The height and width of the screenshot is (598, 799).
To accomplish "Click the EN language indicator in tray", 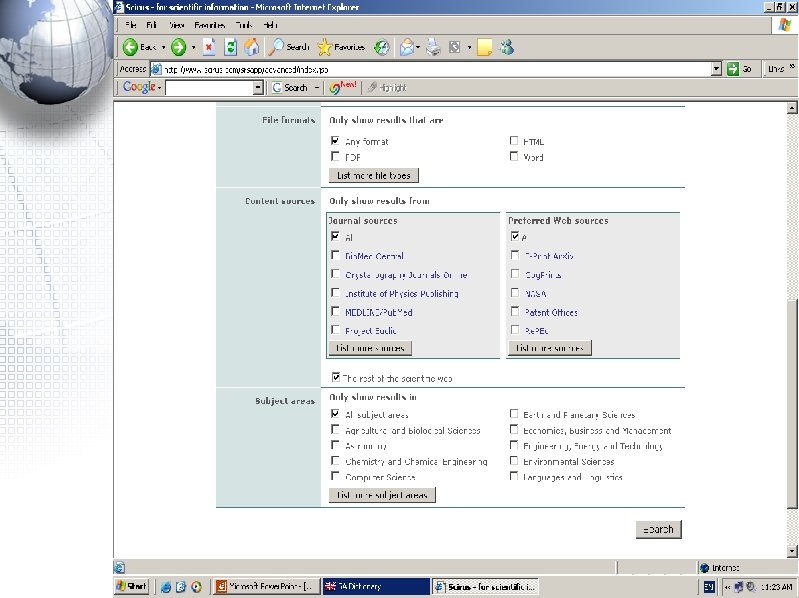I will pos(708,587).
